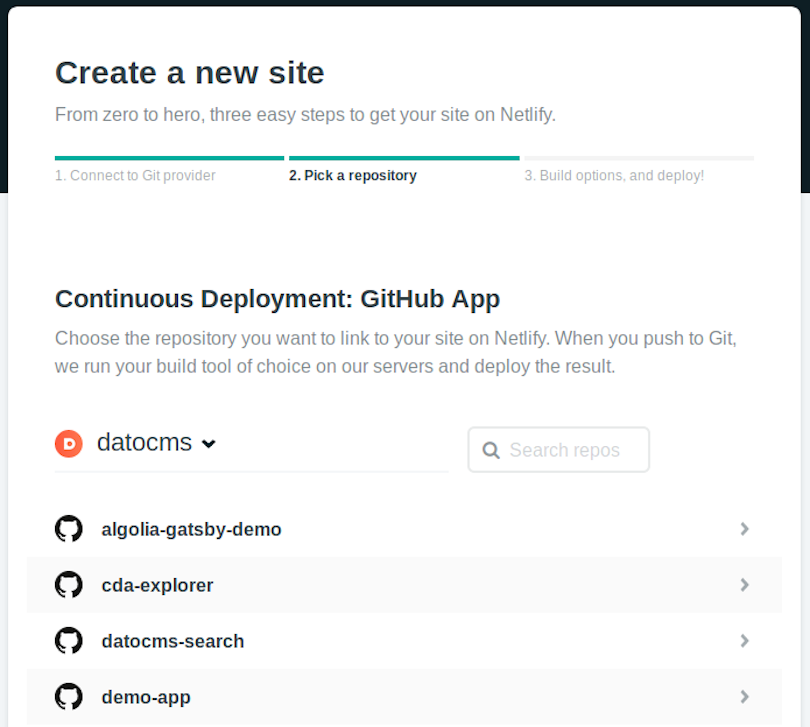Open Build options, and deploy step
The height and width of the screenshot is (727, 810).
point(614,176)
